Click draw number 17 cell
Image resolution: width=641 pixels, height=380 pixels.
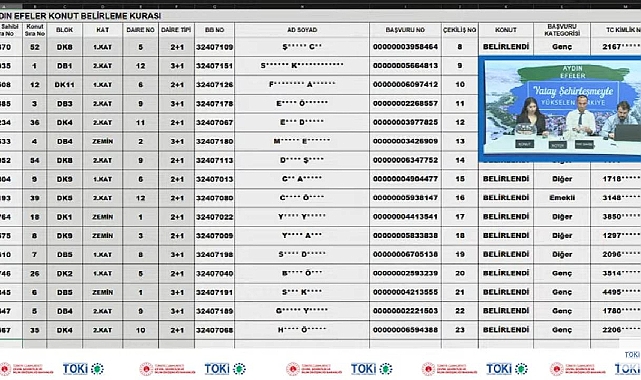[460, 217]
